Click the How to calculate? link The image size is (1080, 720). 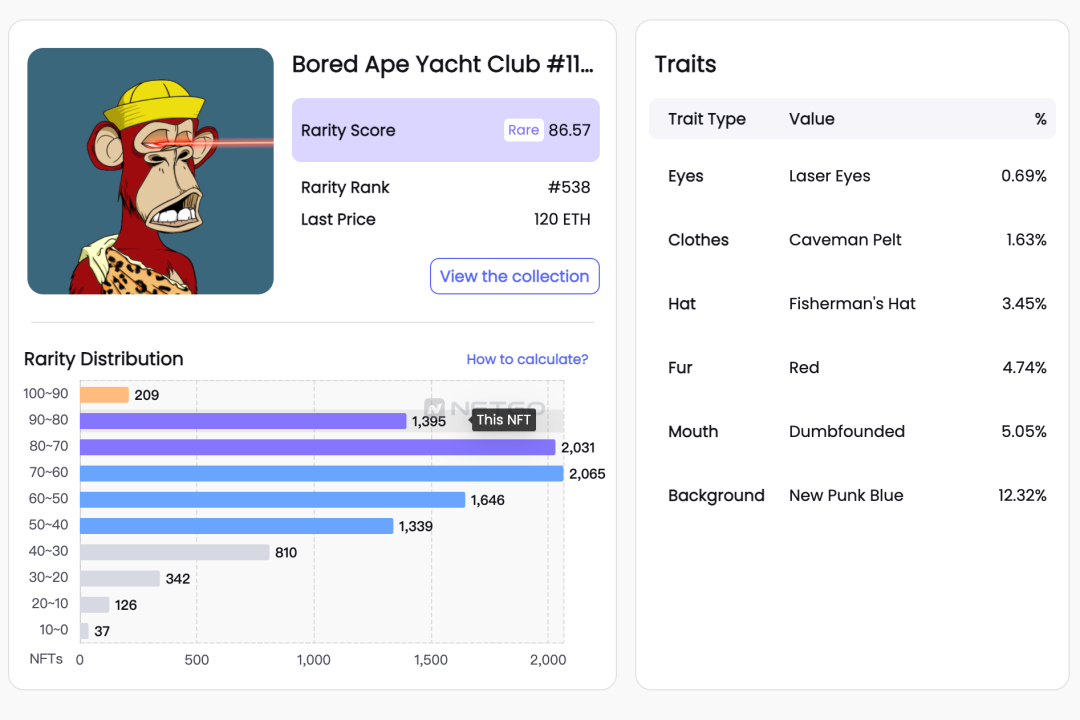coord(527,359)
